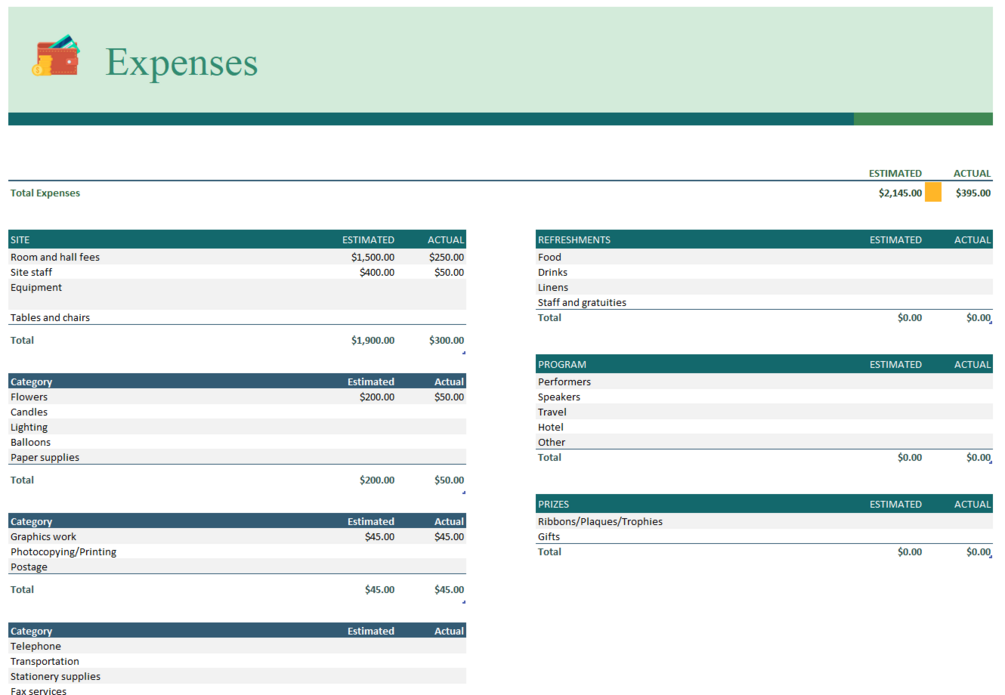This screenshot has height=695, width=1005.
Task: Select the Hotel row label
Action: tap(551, 427)
